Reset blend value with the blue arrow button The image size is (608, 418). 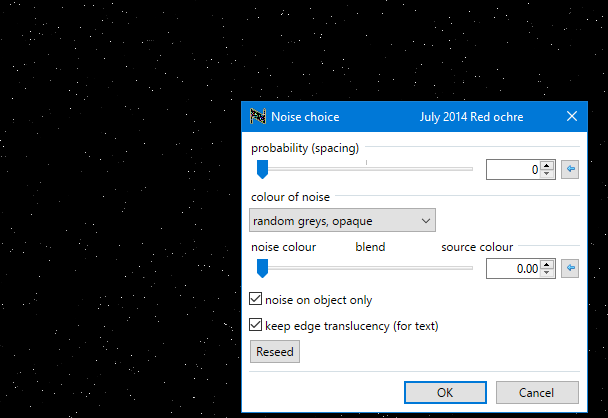pos(570,268)
